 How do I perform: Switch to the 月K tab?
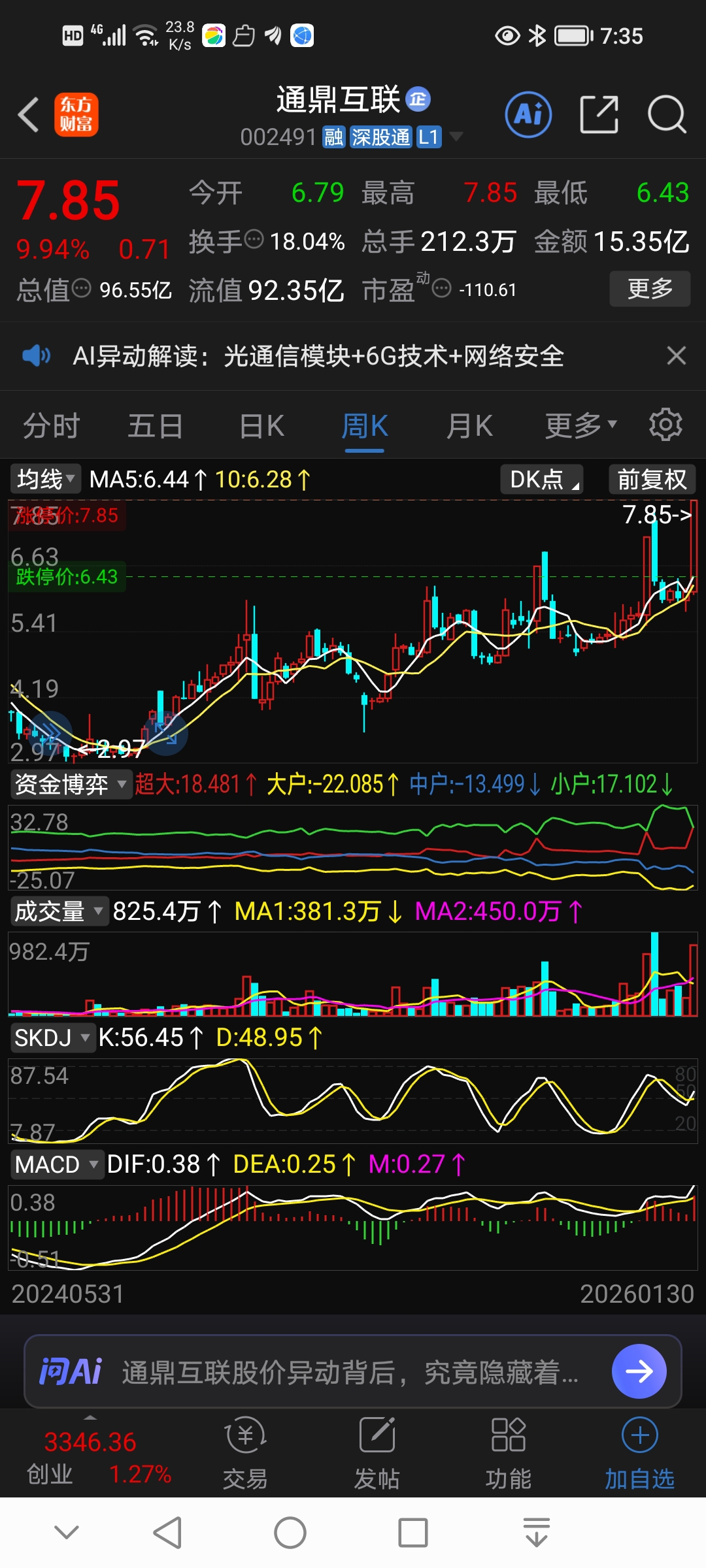tap(469, 426)
